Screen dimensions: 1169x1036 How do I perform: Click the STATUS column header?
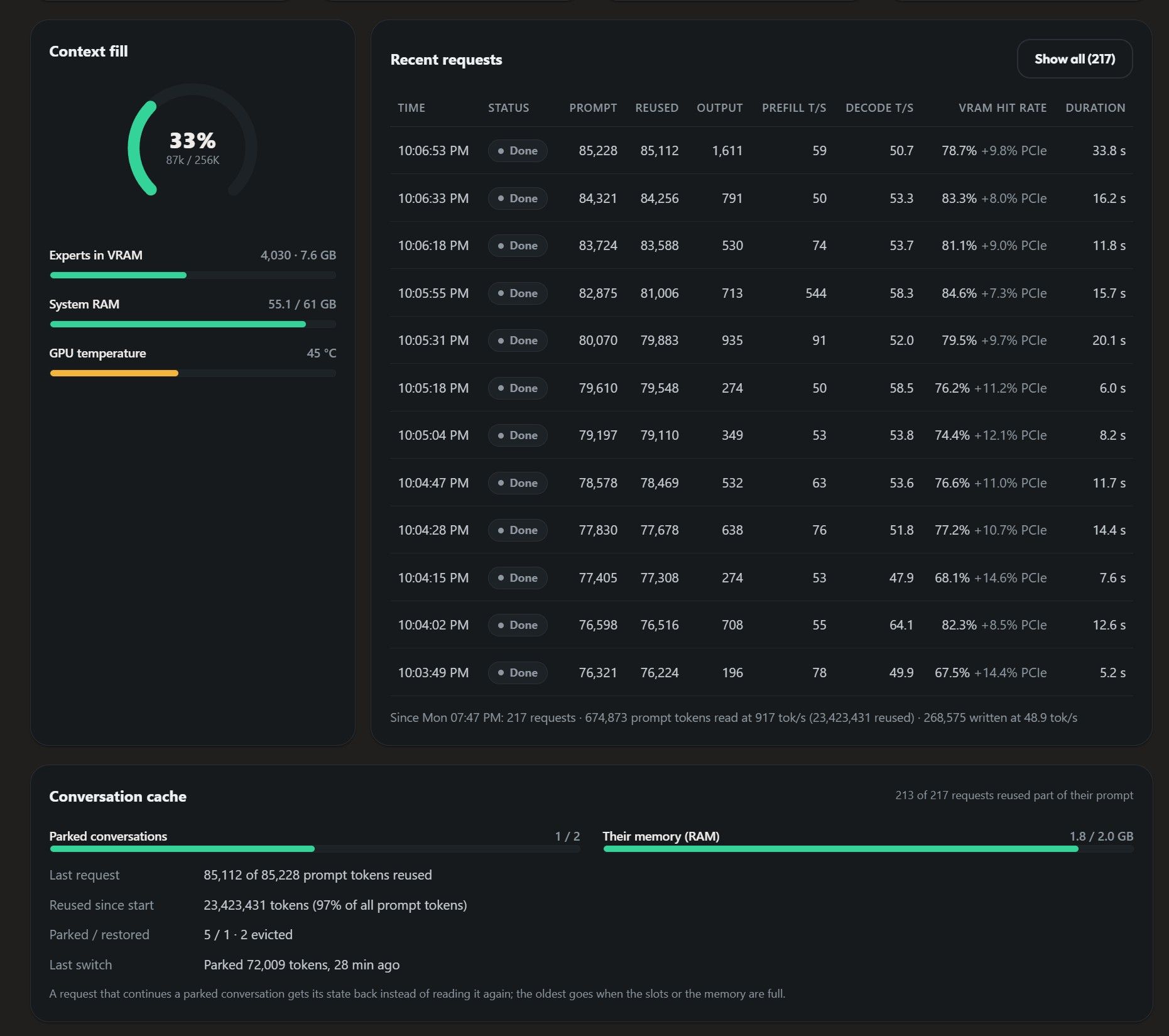(508, 108)
